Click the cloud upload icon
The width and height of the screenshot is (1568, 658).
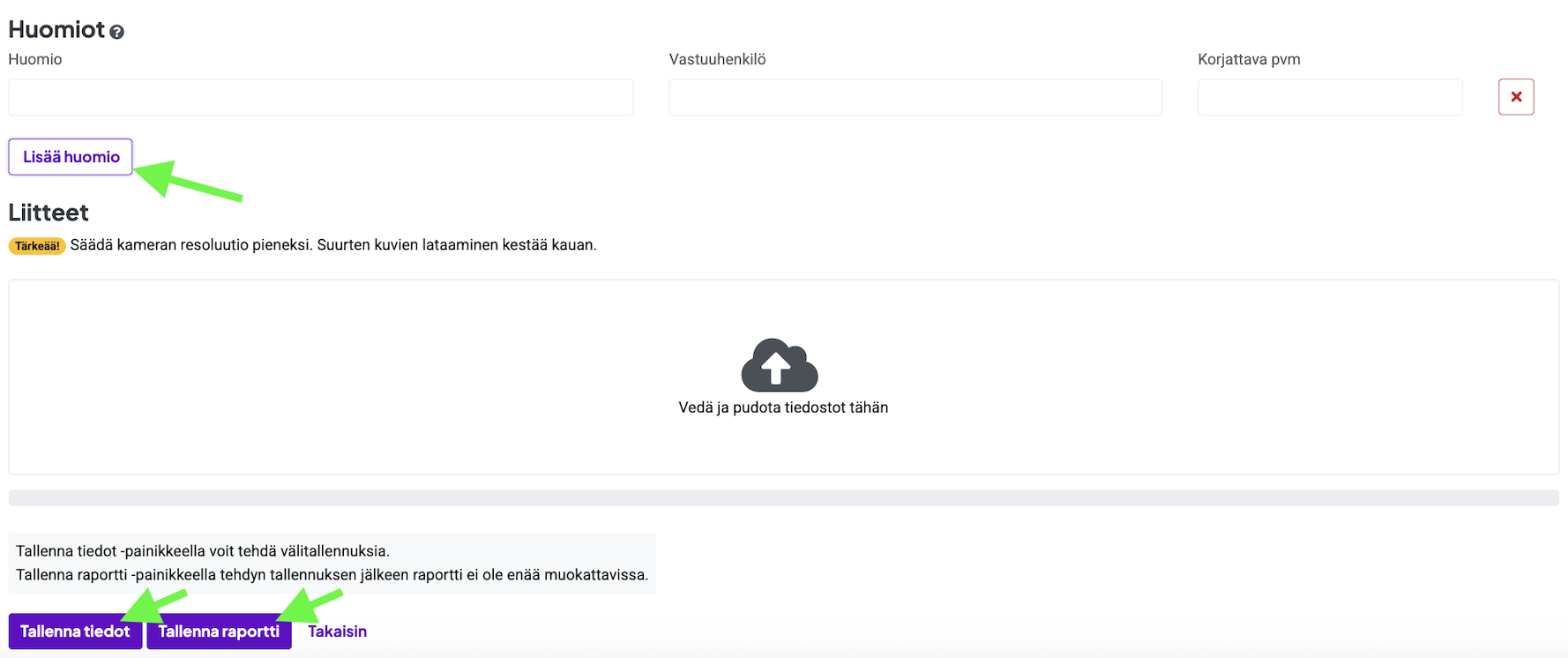[780, 365]
